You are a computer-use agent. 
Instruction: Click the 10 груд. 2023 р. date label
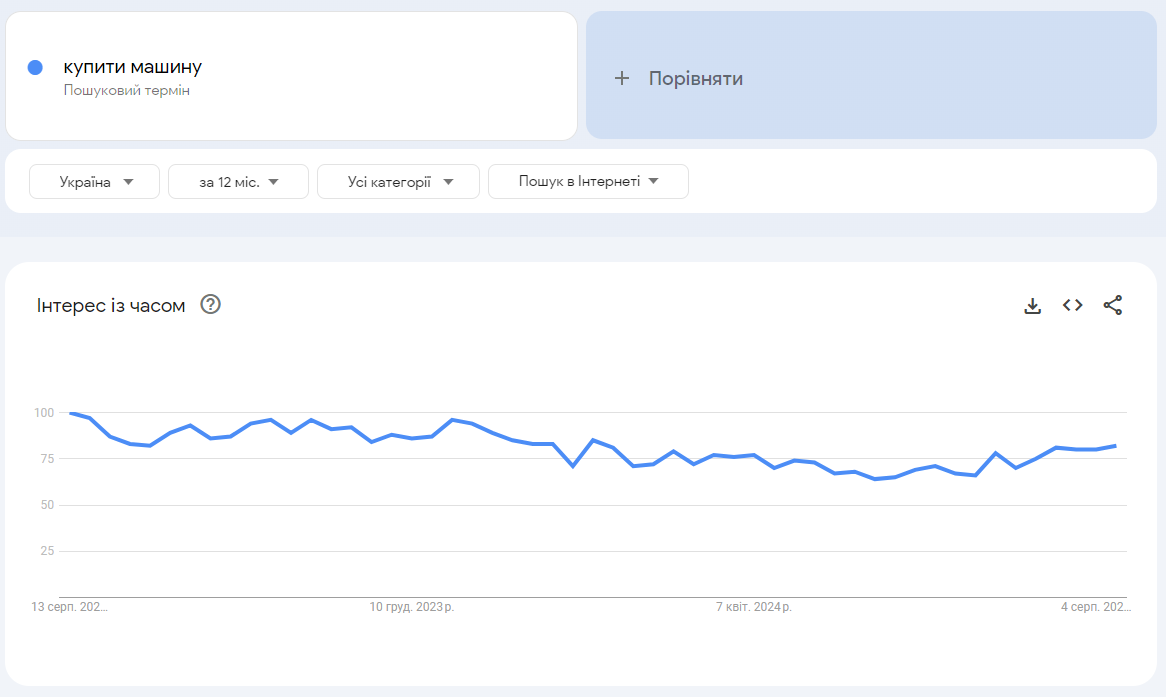411,607
